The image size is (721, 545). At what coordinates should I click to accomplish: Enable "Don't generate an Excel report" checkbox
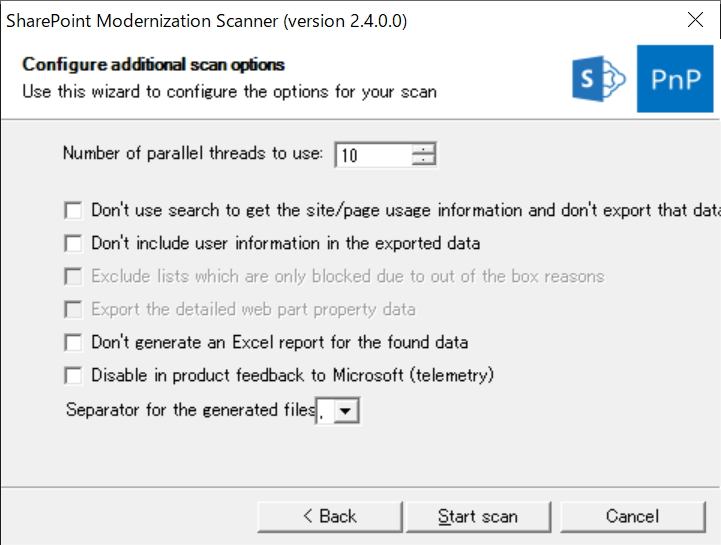[73, 343]
